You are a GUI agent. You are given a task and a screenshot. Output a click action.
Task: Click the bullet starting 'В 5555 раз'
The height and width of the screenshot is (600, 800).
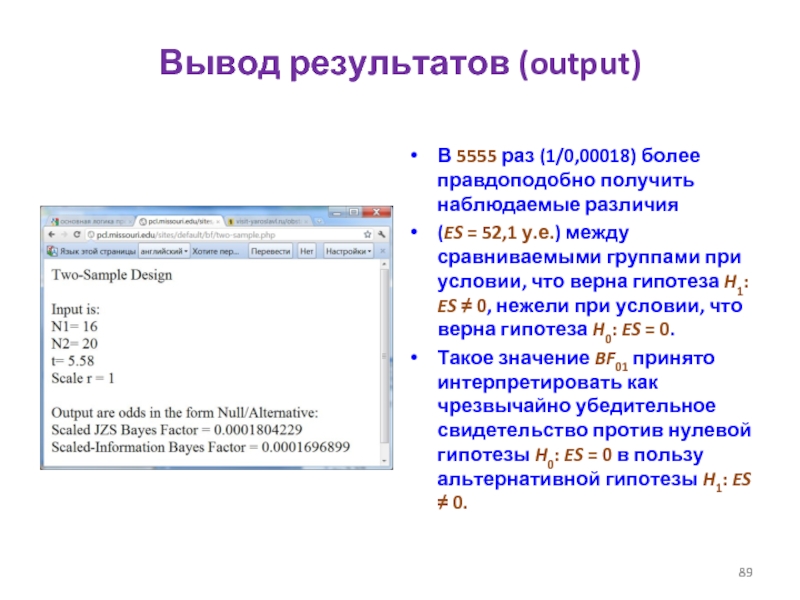tap(568, 180)
